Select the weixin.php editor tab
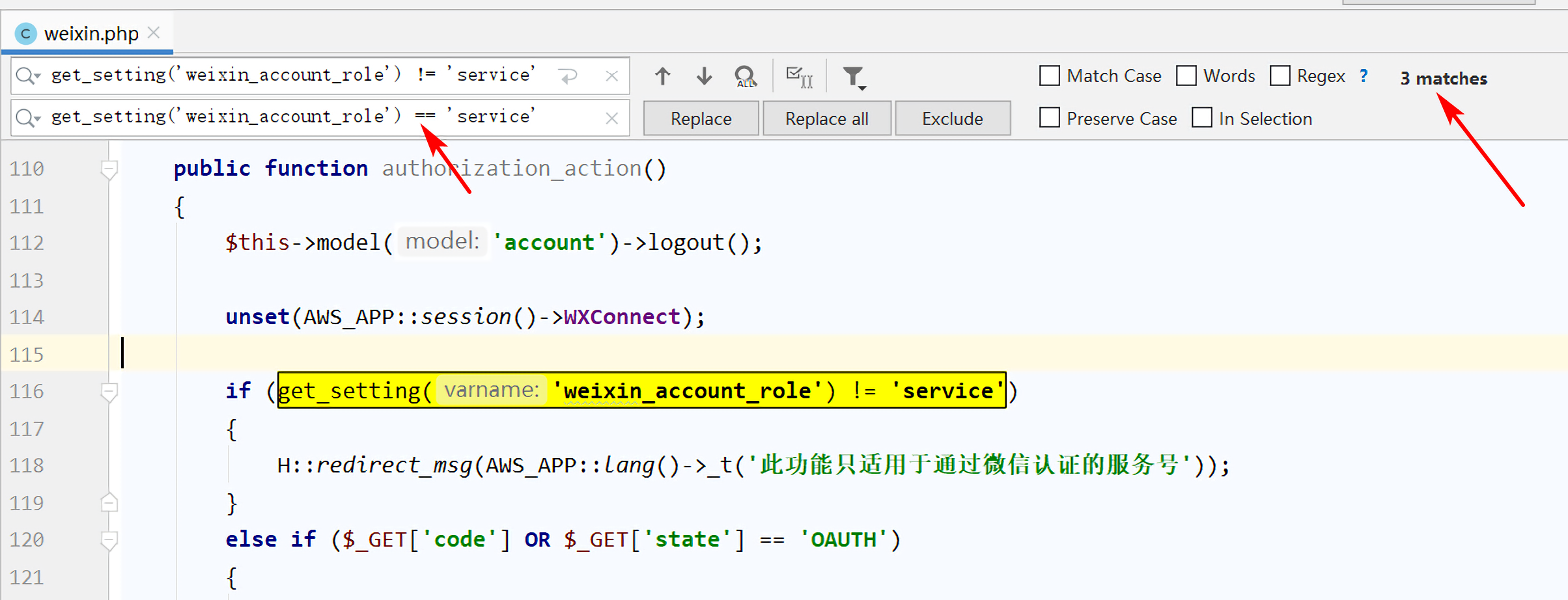1568x600 pixels. coord(88,33)
